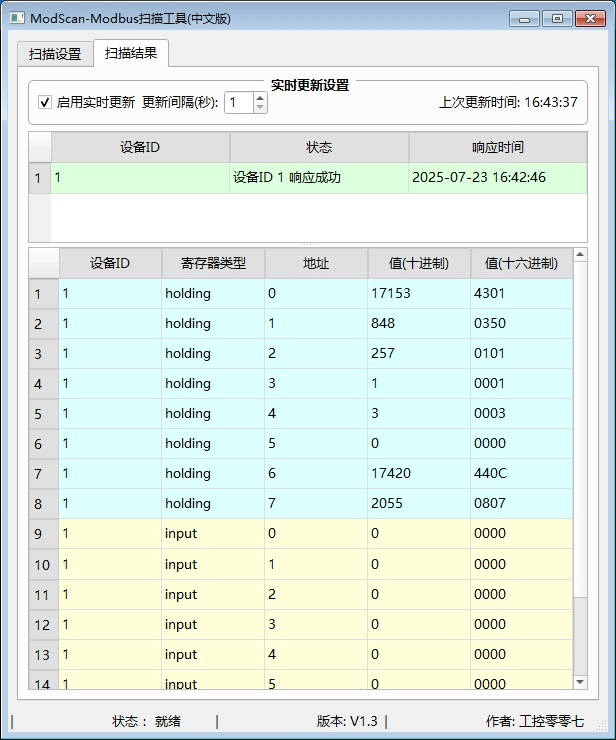616x740 pixels.
Task: Switch to the 扫描设置 tab
Action: (55, 54)
